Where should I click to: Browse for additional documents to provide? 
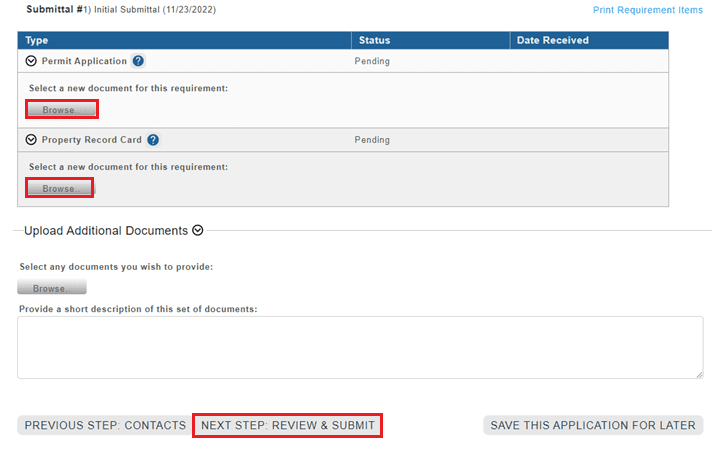[x=52, y=288]
